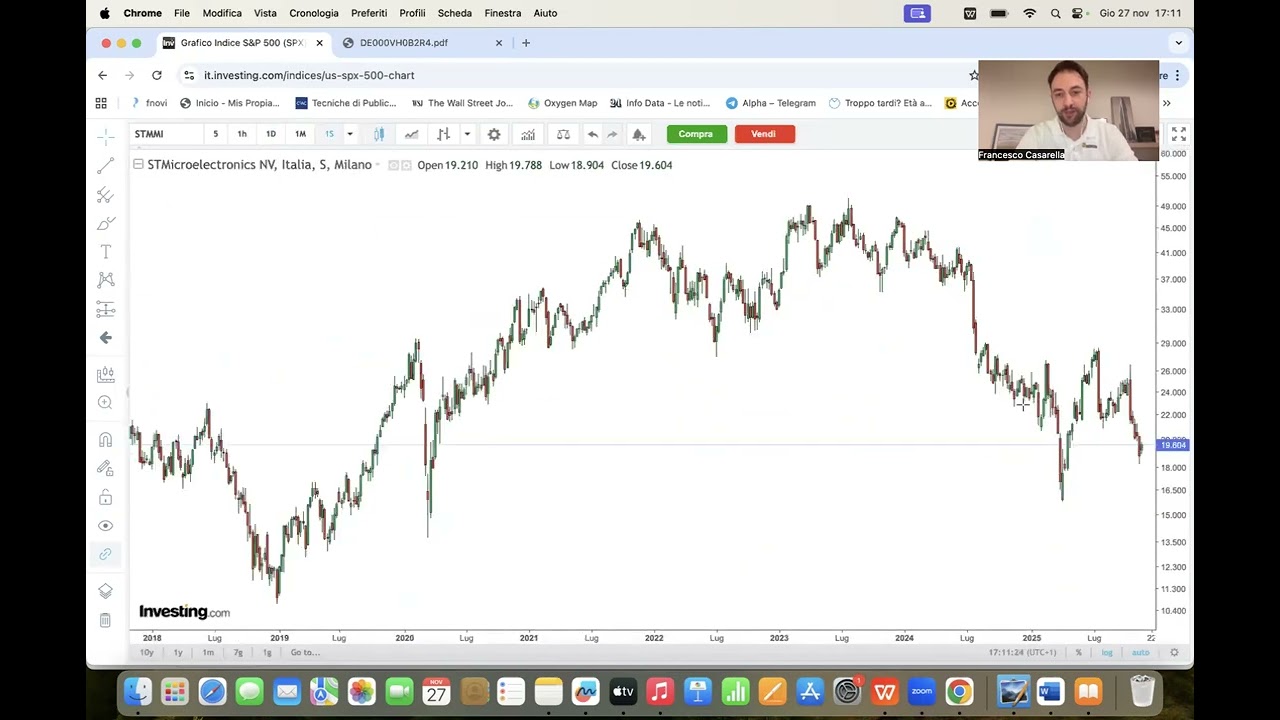Toggle magnet mode
The height and width of the screenshot is (720, 1280).
[105, 440]
